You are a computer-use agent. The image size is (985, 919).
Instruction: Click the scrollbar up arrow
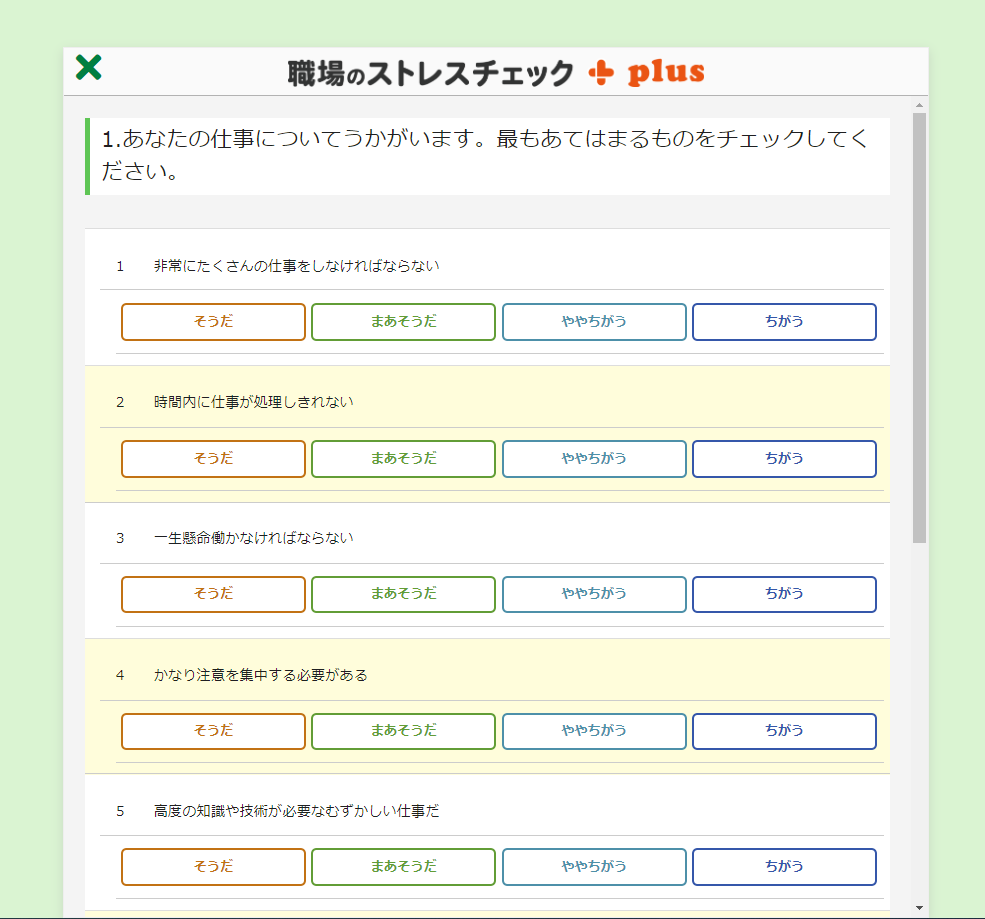click(x=919, y=104)
